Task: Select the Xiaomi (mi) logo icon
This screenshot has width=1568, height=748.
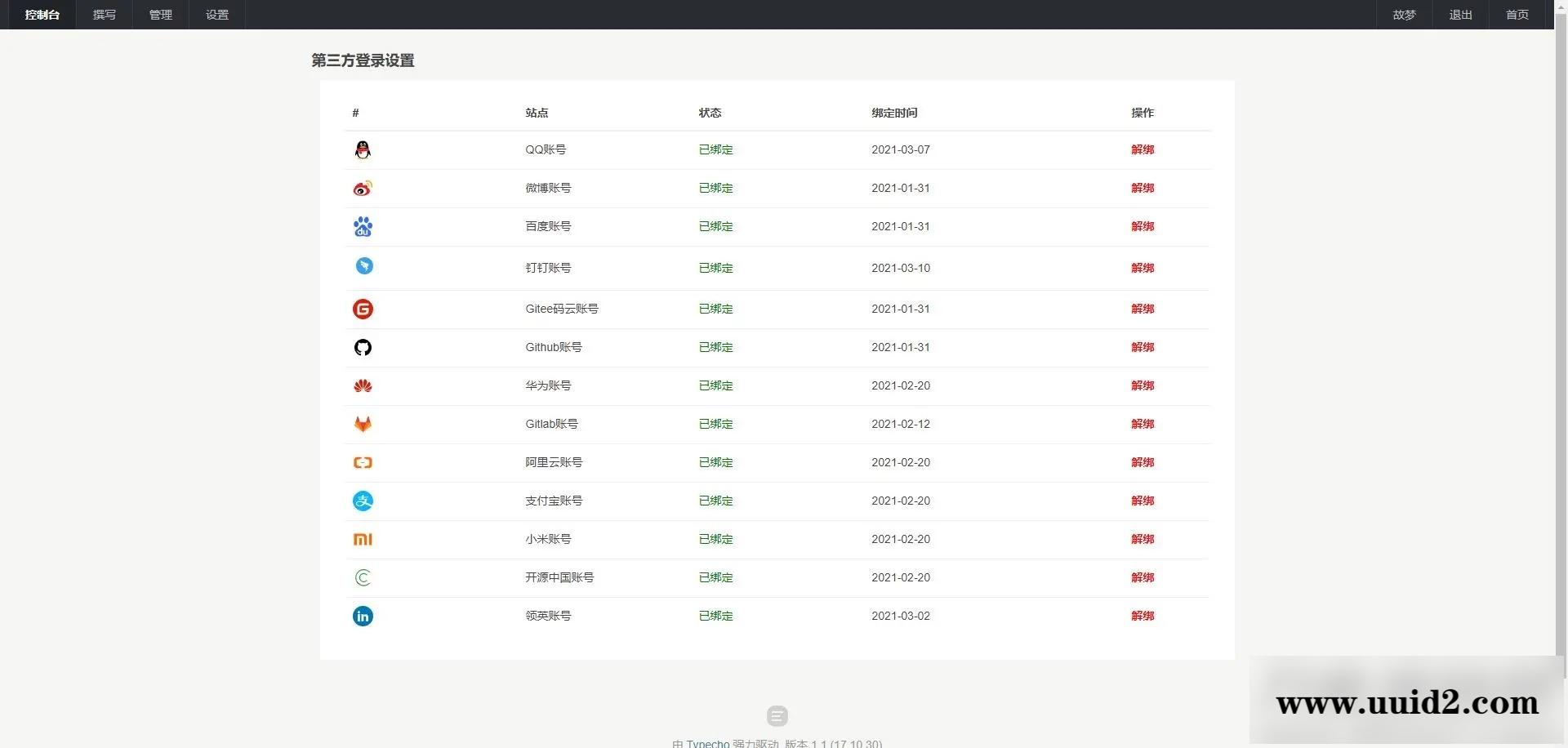Action: [363, 539]
